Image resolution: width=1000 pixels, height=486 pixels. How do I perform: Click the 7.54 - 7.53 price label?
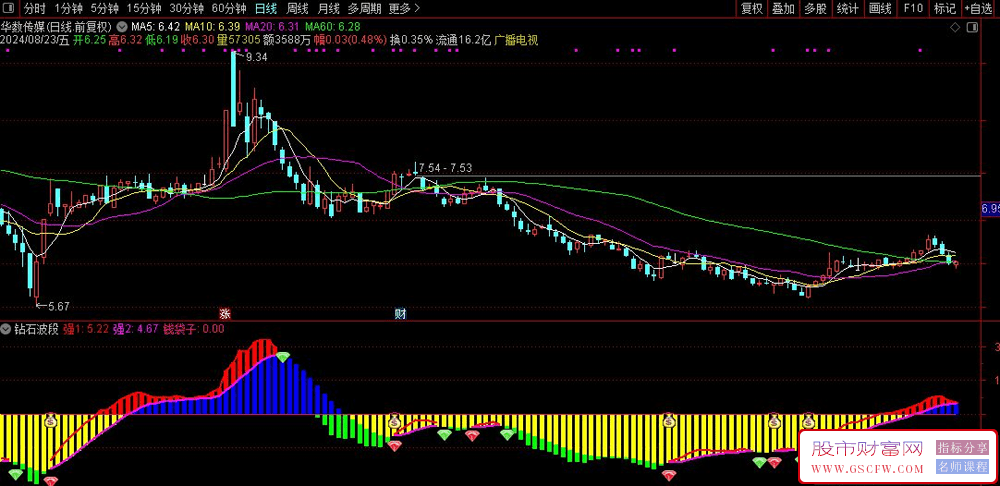coord(446,168)
